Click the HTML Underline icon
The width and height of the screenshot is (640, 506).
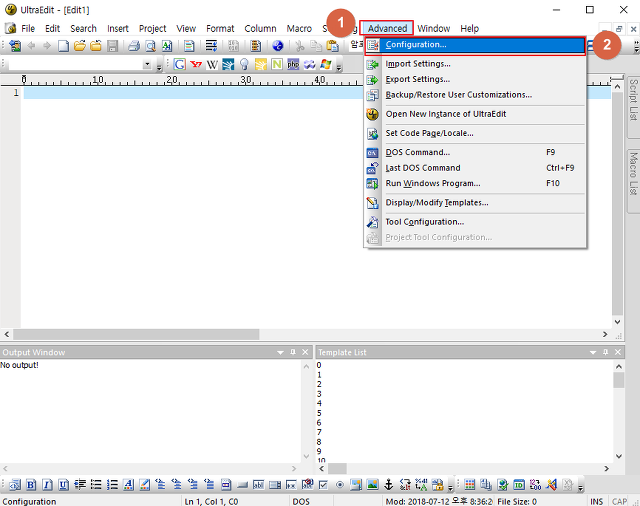(x=64, y=485)
